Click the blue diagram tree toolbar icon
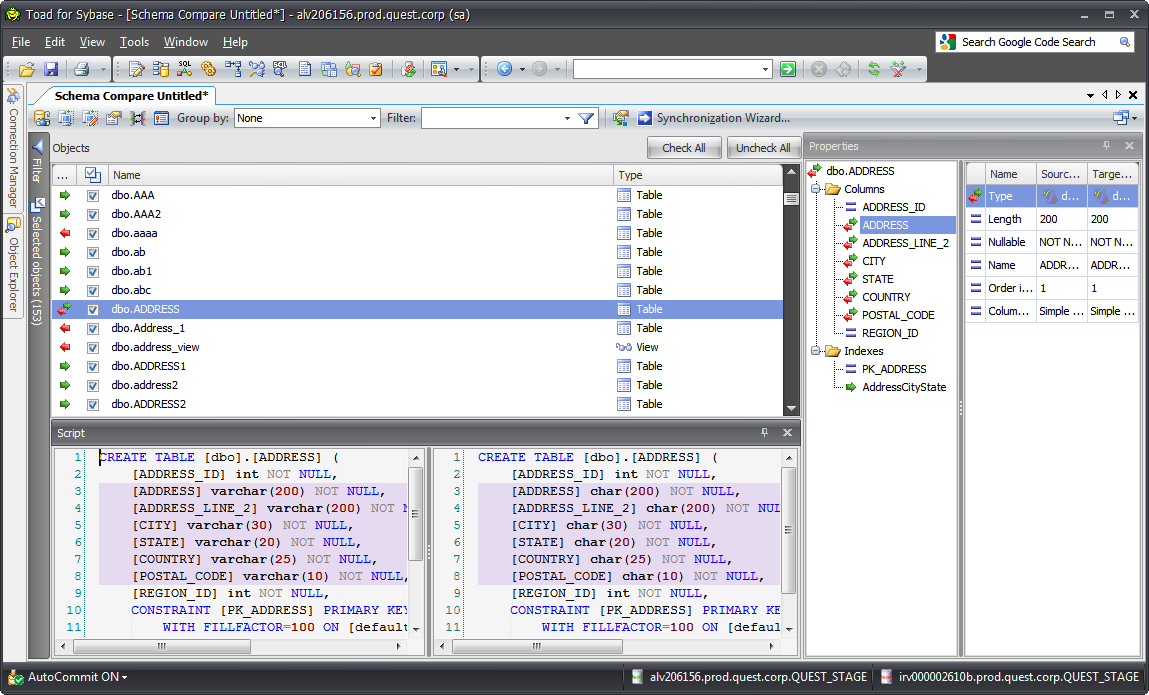This screenshot has height=695, width=1149. (233, 70)
